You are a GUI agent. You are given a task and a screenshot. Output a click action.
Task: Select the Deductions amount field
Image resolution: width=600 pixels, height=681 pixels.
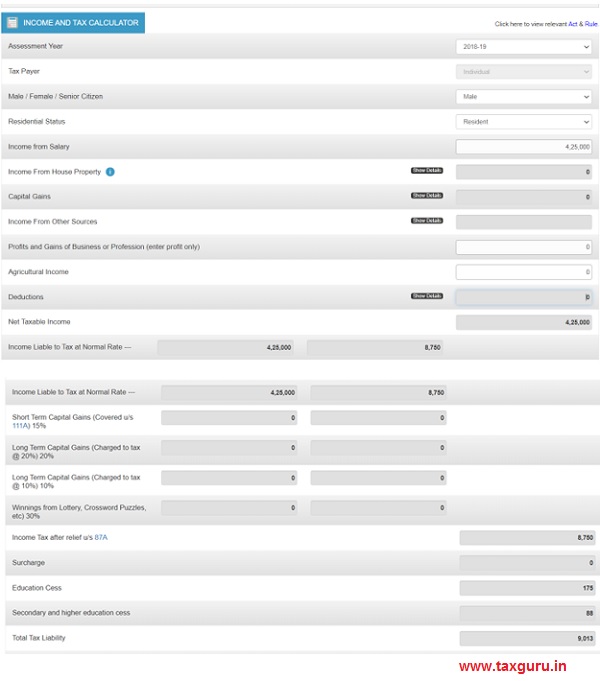click(x=523, y=297)
